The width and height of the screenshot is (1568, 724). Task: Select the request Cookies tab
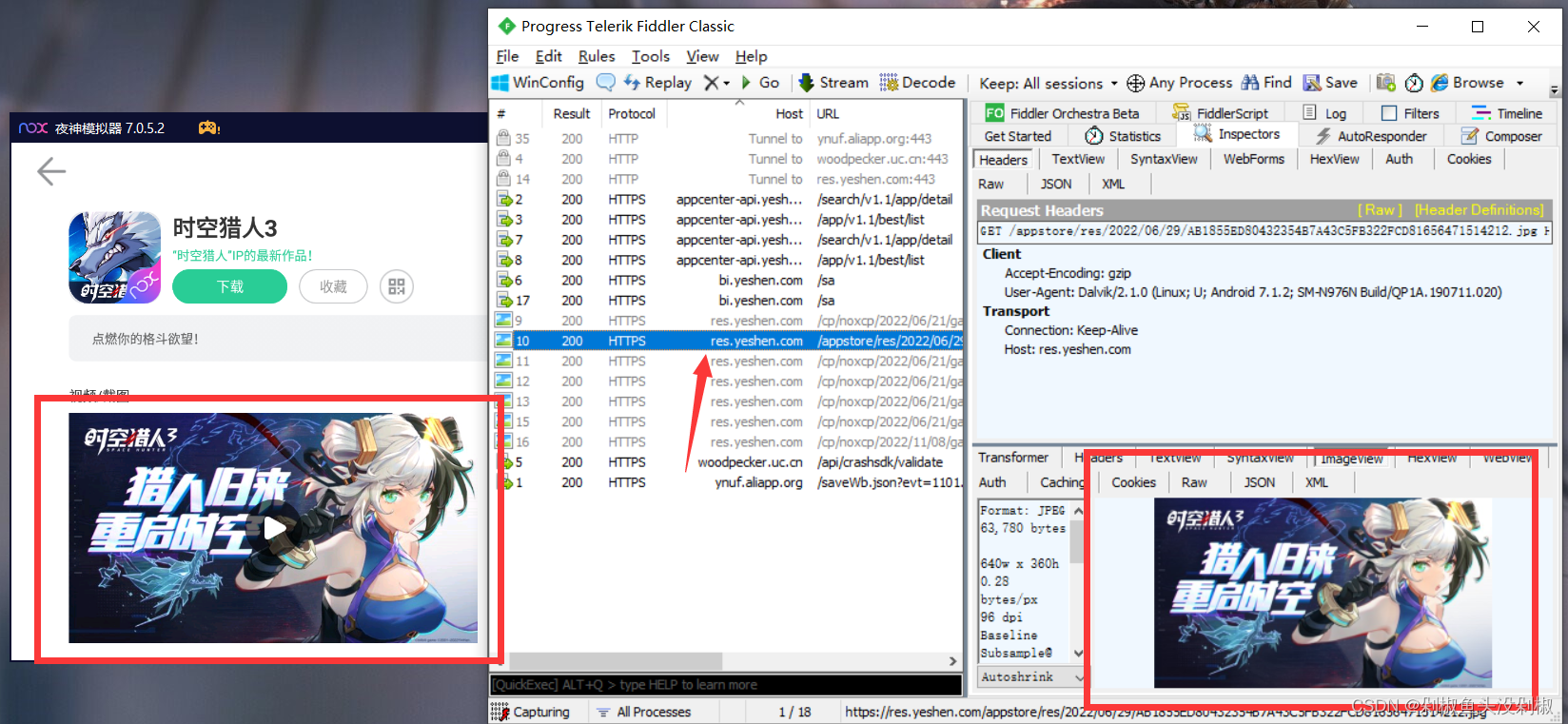[x=1469, y=159]
